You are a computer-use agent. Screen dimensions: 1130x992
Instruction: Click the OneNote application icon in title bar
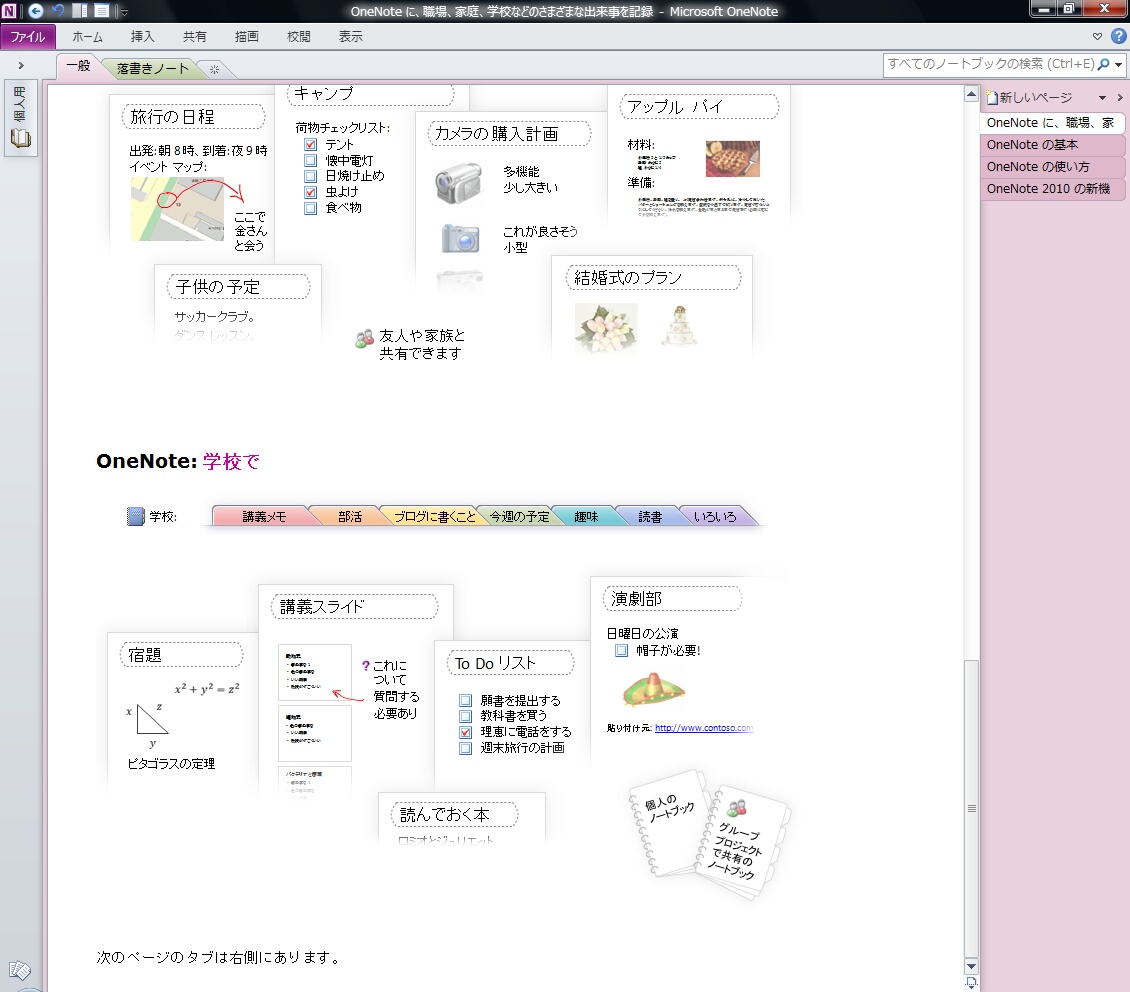tap(9, 11)
